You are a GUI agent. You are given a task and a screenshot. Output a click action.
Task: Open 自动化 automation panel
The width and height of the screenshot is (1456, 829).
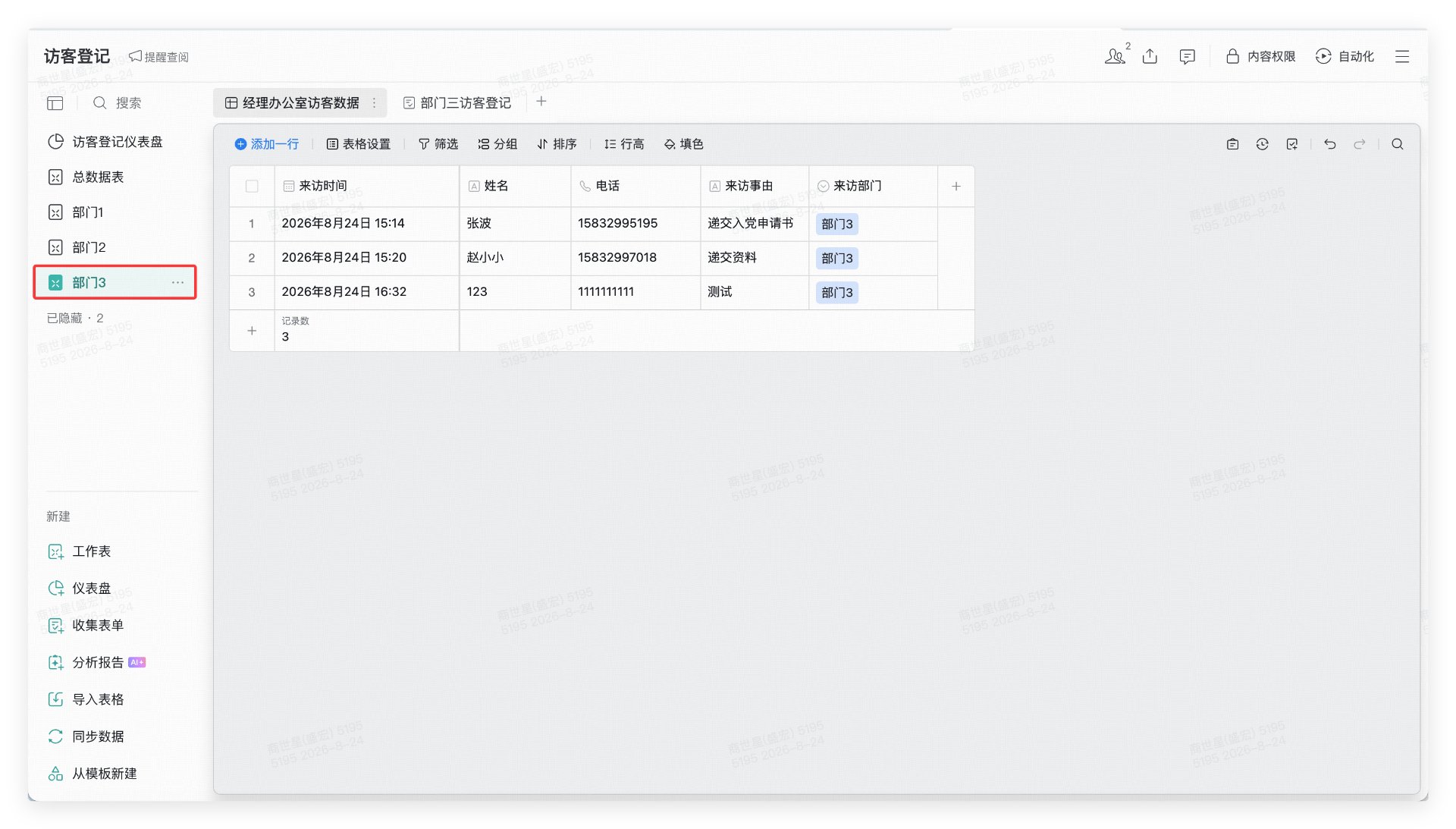coord(1345,56)
